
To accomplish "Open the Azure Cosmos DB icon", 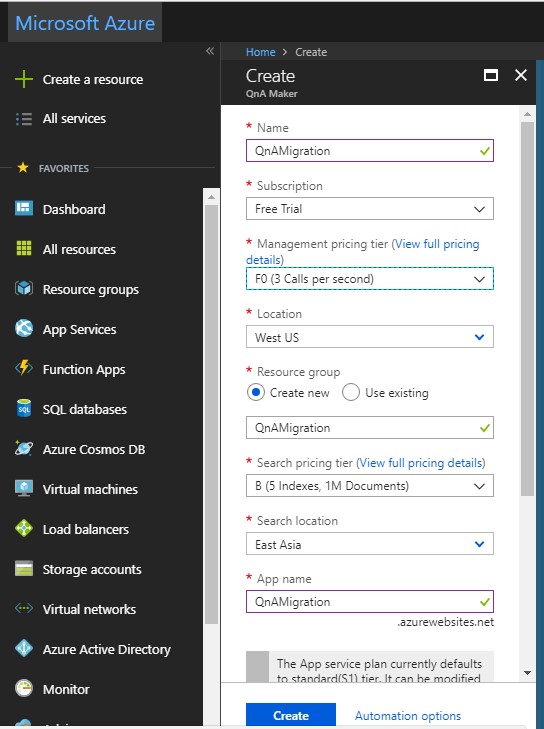I will coord(24,448).
